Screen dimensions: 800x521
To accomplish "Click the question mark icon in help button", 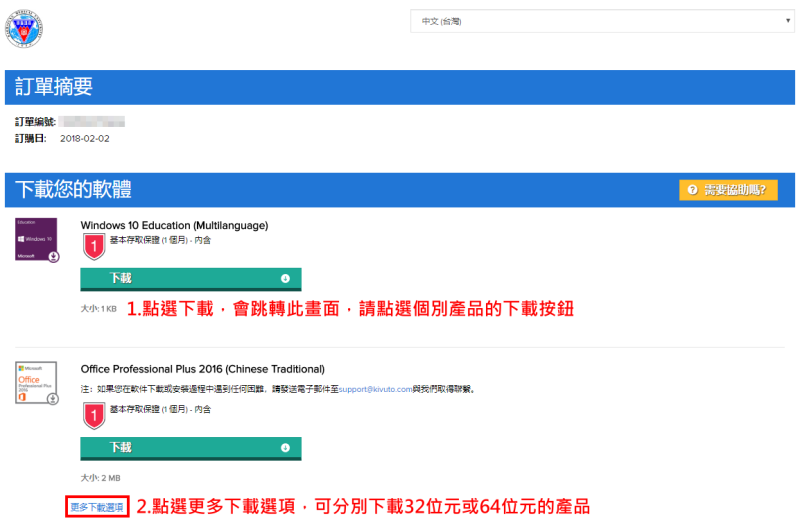I will [692, 190].
